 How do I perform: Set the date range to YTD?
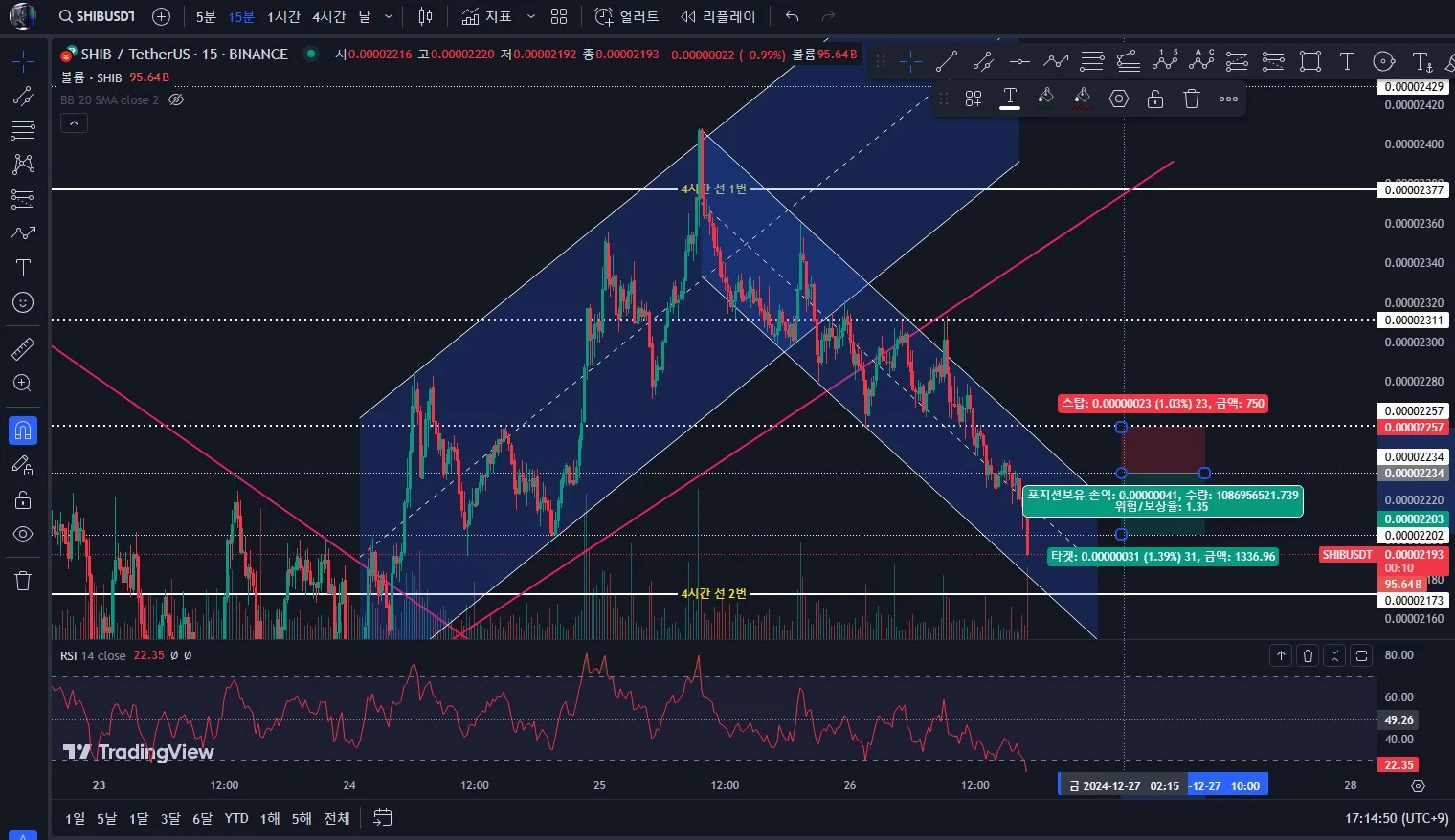[x=236, y=818]
